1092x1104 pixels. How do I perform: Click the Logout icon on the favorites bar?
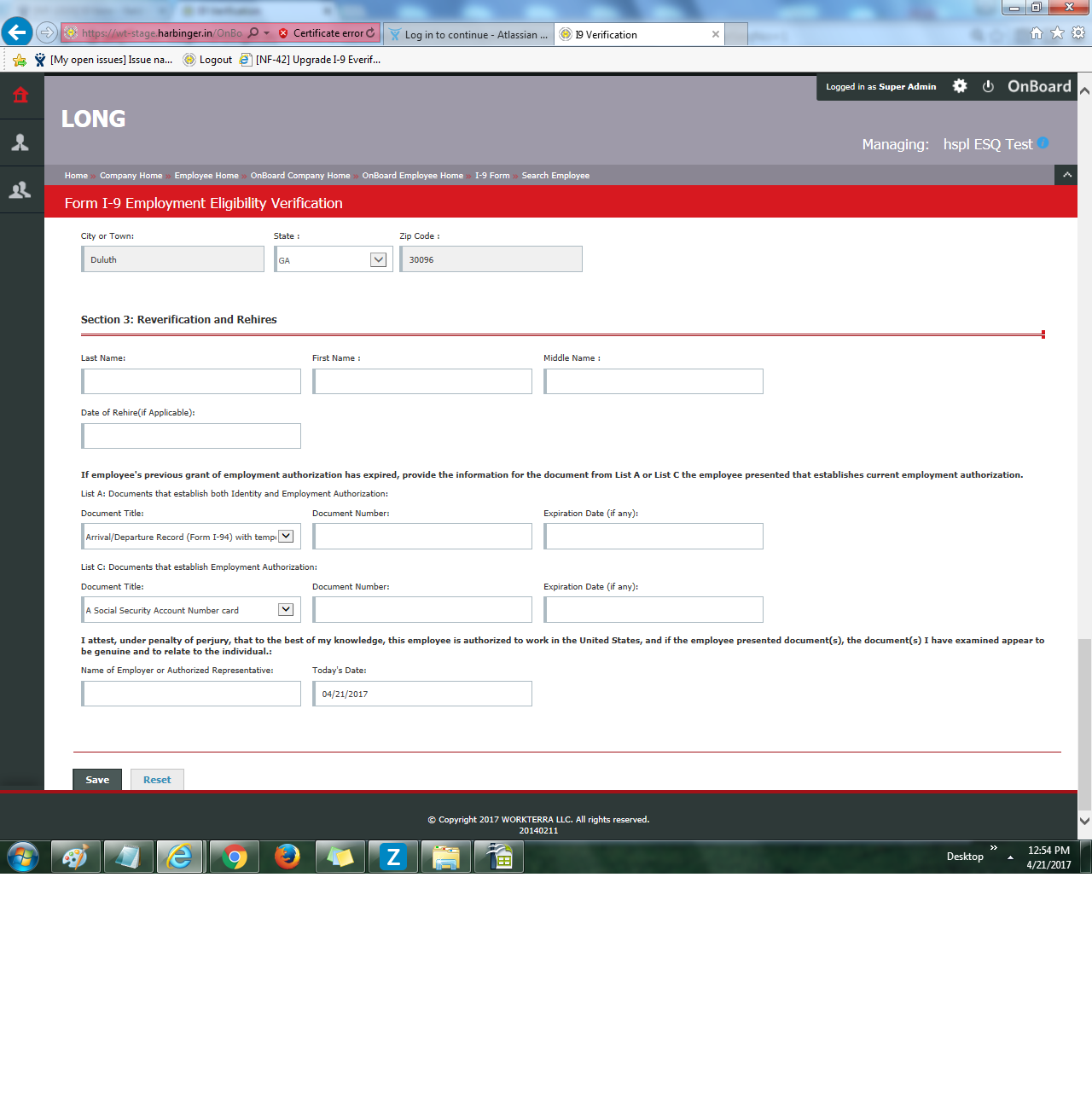[207, 60]
